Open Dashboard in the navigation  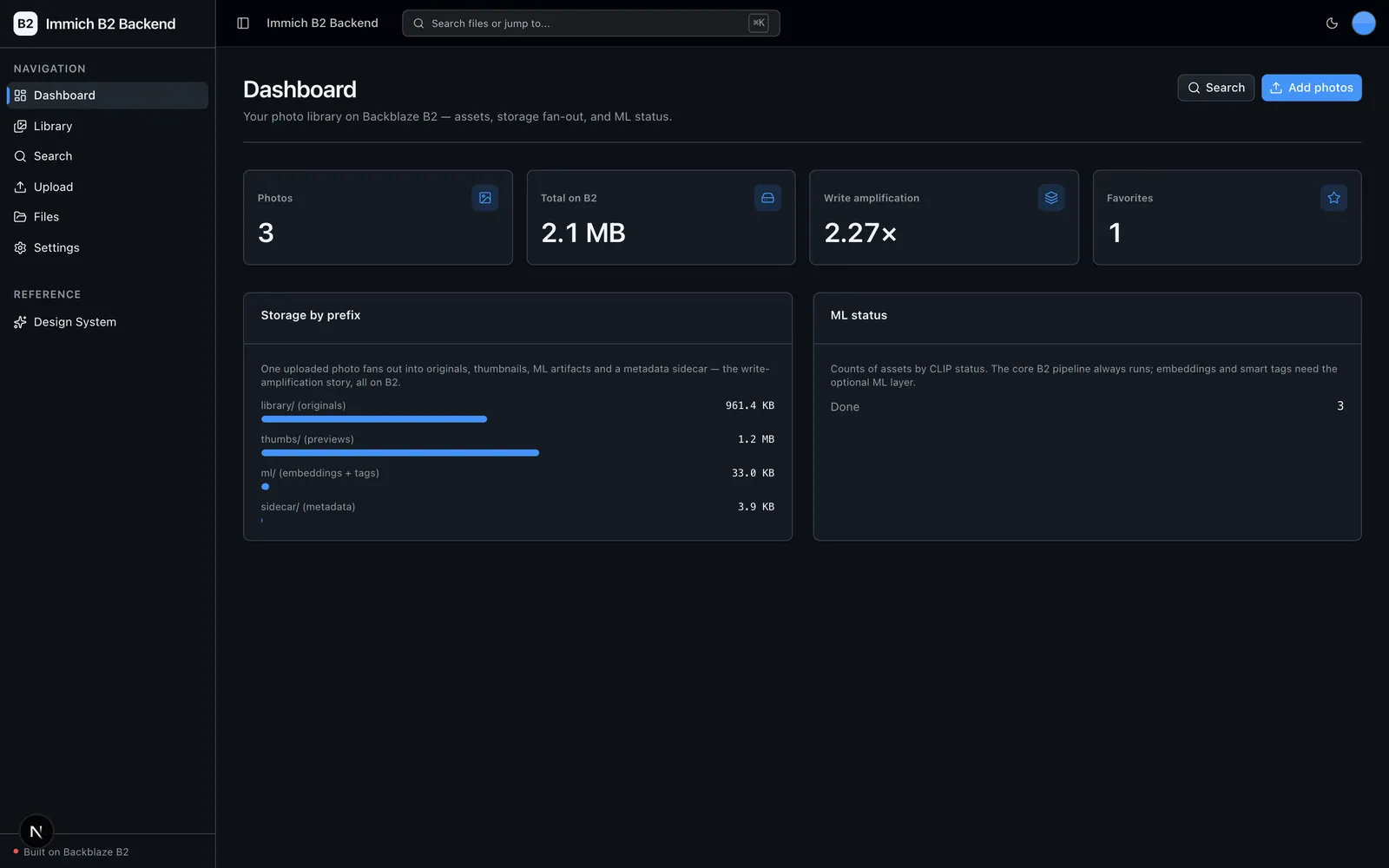pos(108,95)
